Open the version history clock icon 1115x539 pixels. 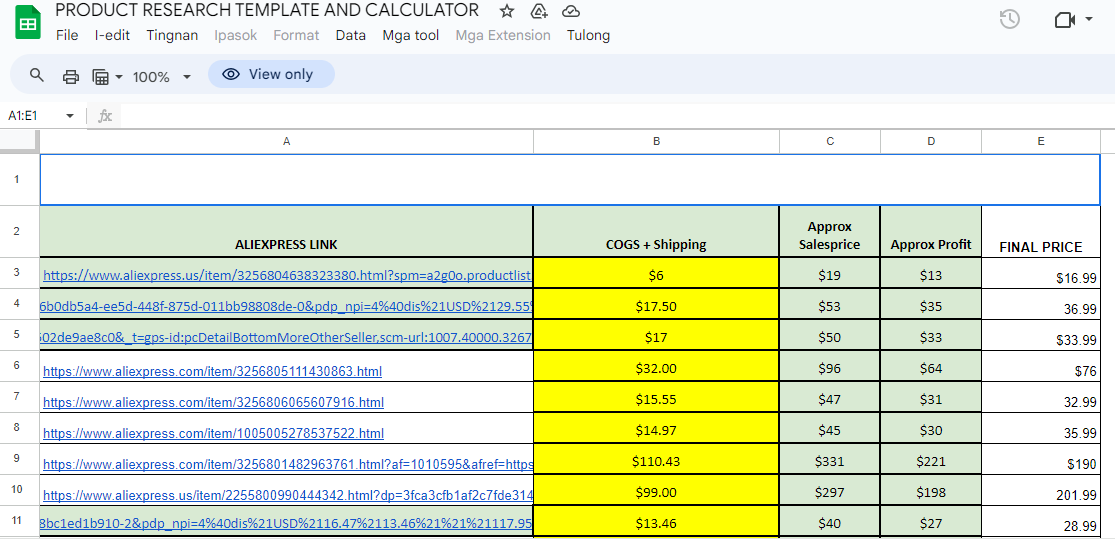coord(1010,19)
